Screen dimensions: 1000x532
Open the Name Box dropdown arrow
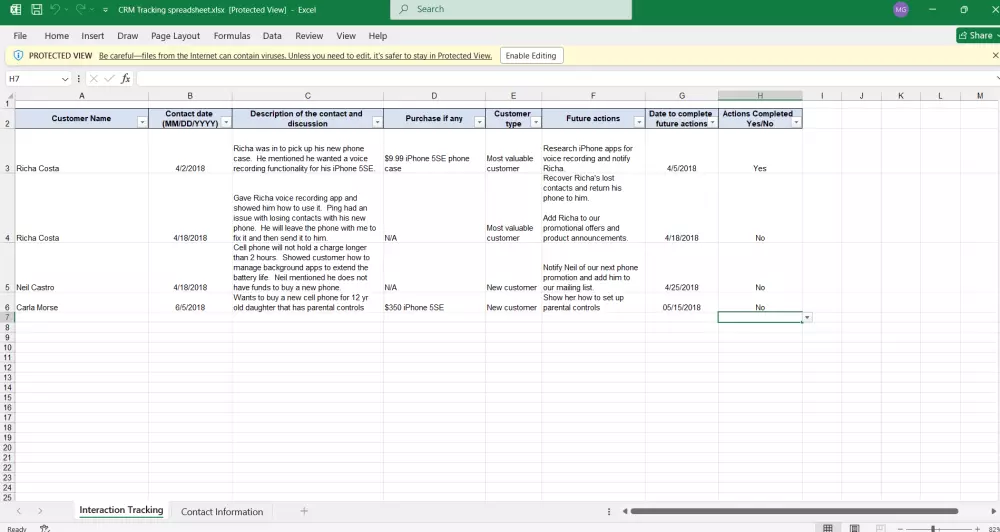tap(65, 79)
